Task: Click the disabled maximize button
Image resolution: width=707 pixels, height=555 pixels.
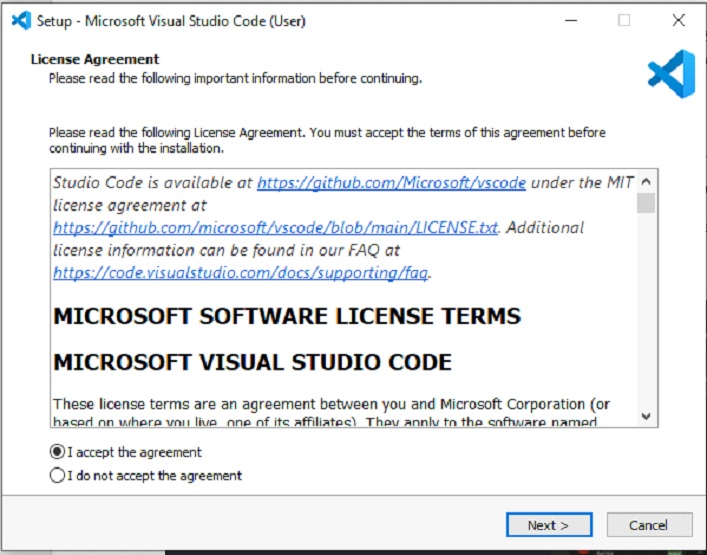Action: 624,20
